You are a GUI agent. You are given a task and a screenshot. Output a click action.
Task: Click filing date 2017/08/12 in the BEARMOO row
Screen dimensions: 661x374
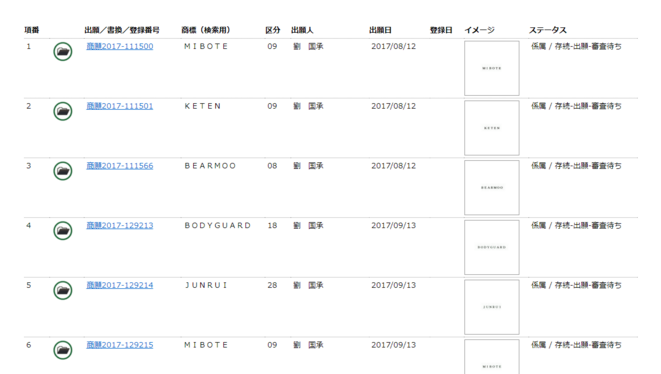[x=394, y=166]
